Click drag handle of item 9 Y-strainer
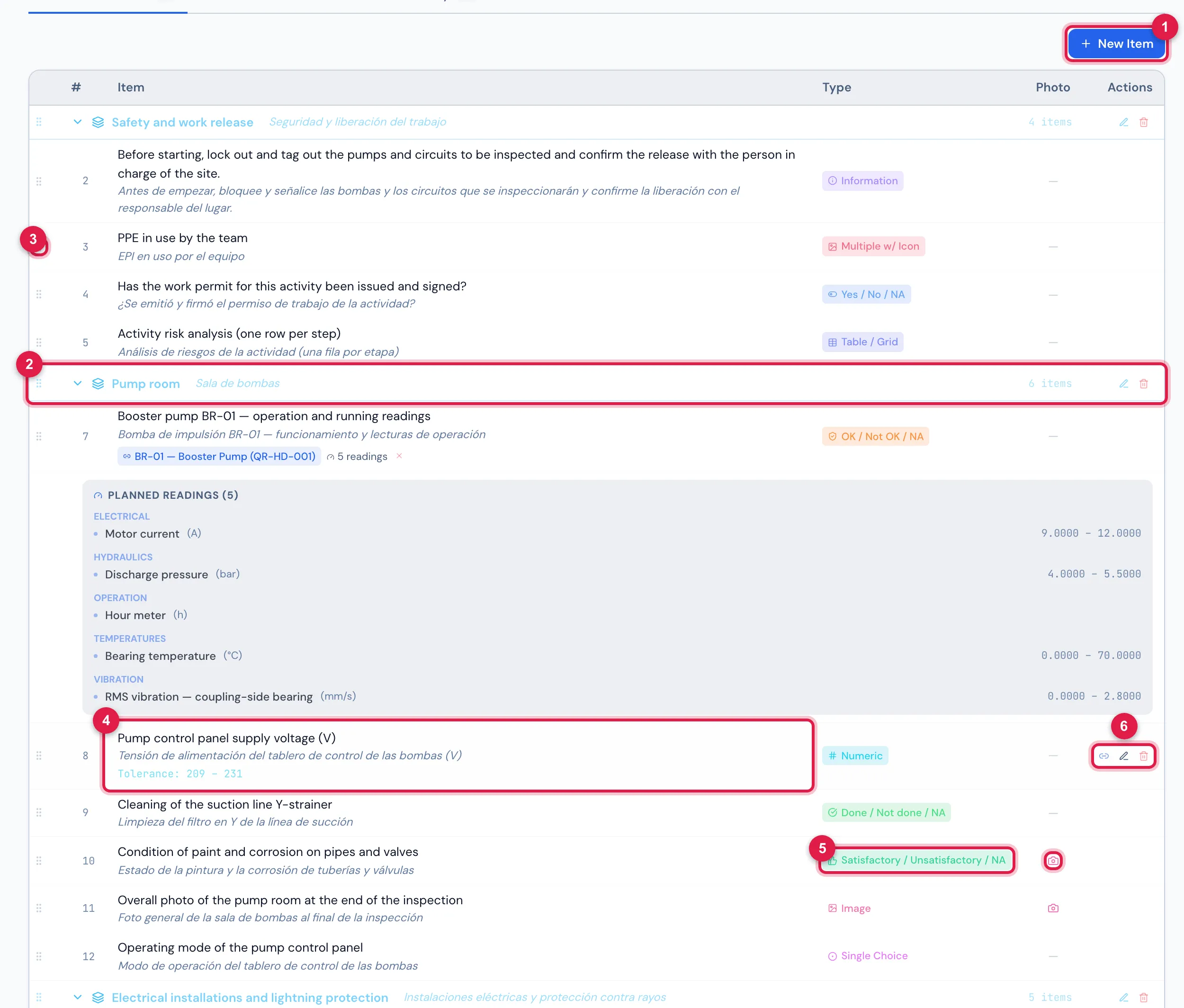 (39, 812)
